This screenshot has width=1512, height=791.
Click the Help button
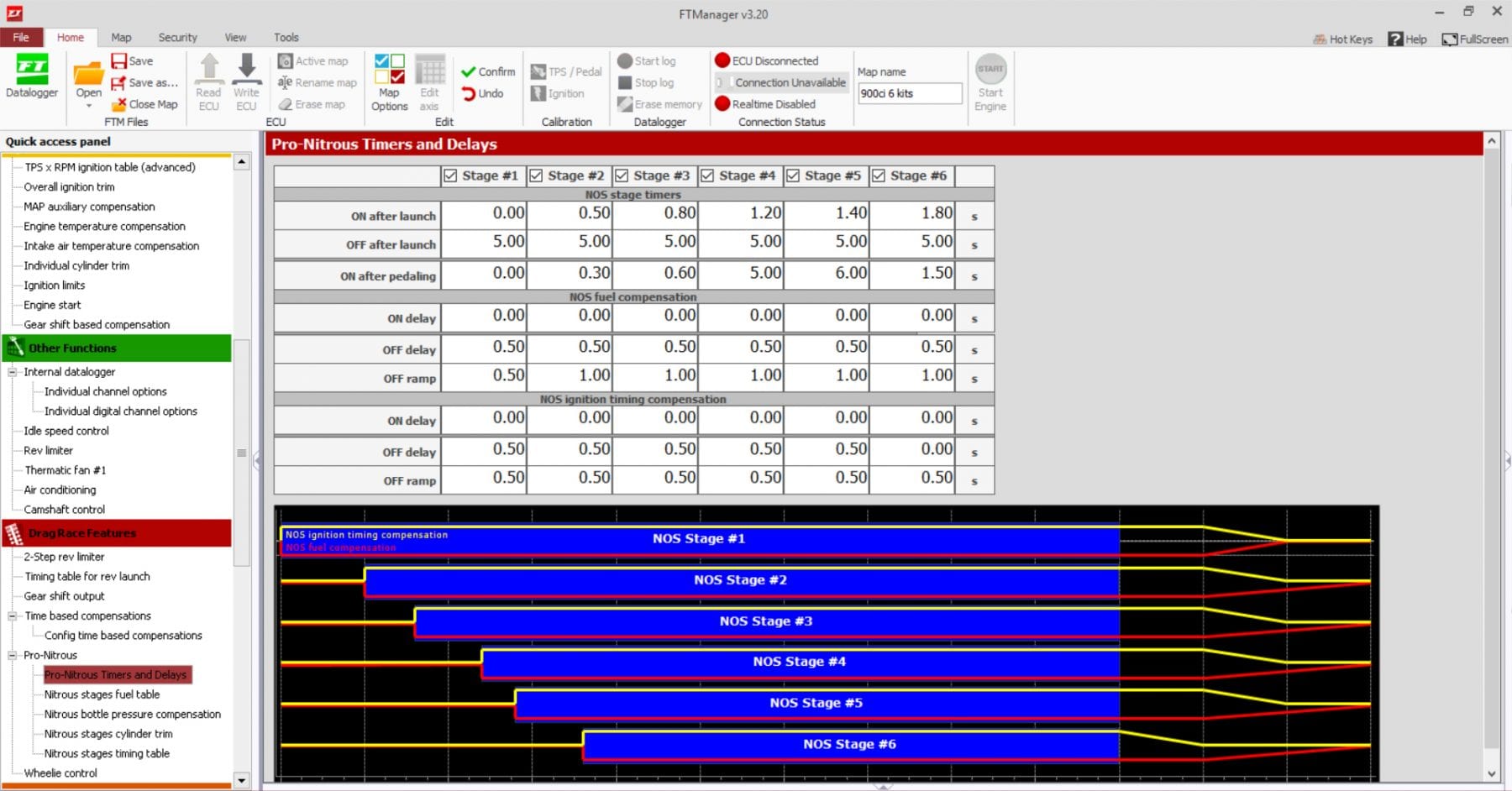pyautogui.click(x=1407, y=39)
